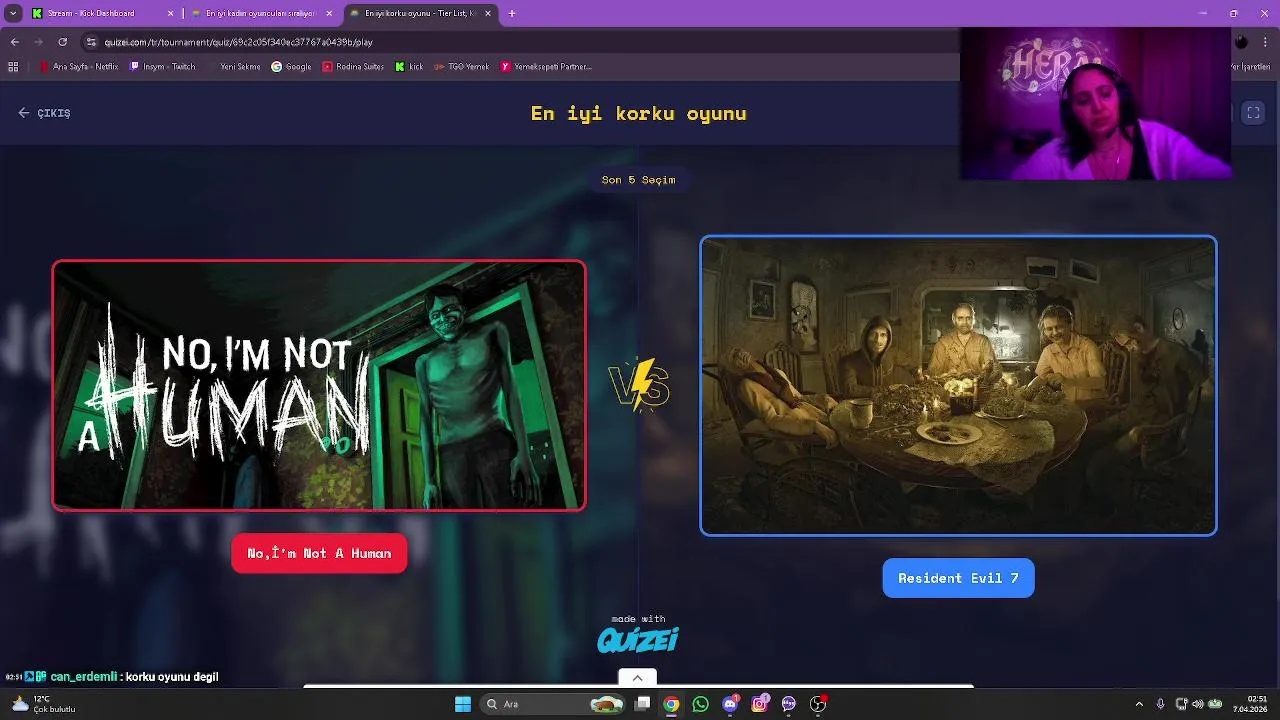The height and width of the screenshot is (720, 1280).
Task: Open the kick bookmark
Action: [409, 67]
